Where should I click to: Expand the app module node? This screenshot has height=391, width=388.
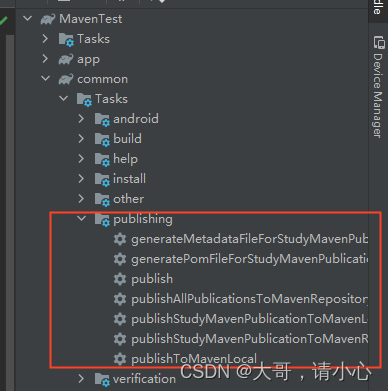pos(45,58)
